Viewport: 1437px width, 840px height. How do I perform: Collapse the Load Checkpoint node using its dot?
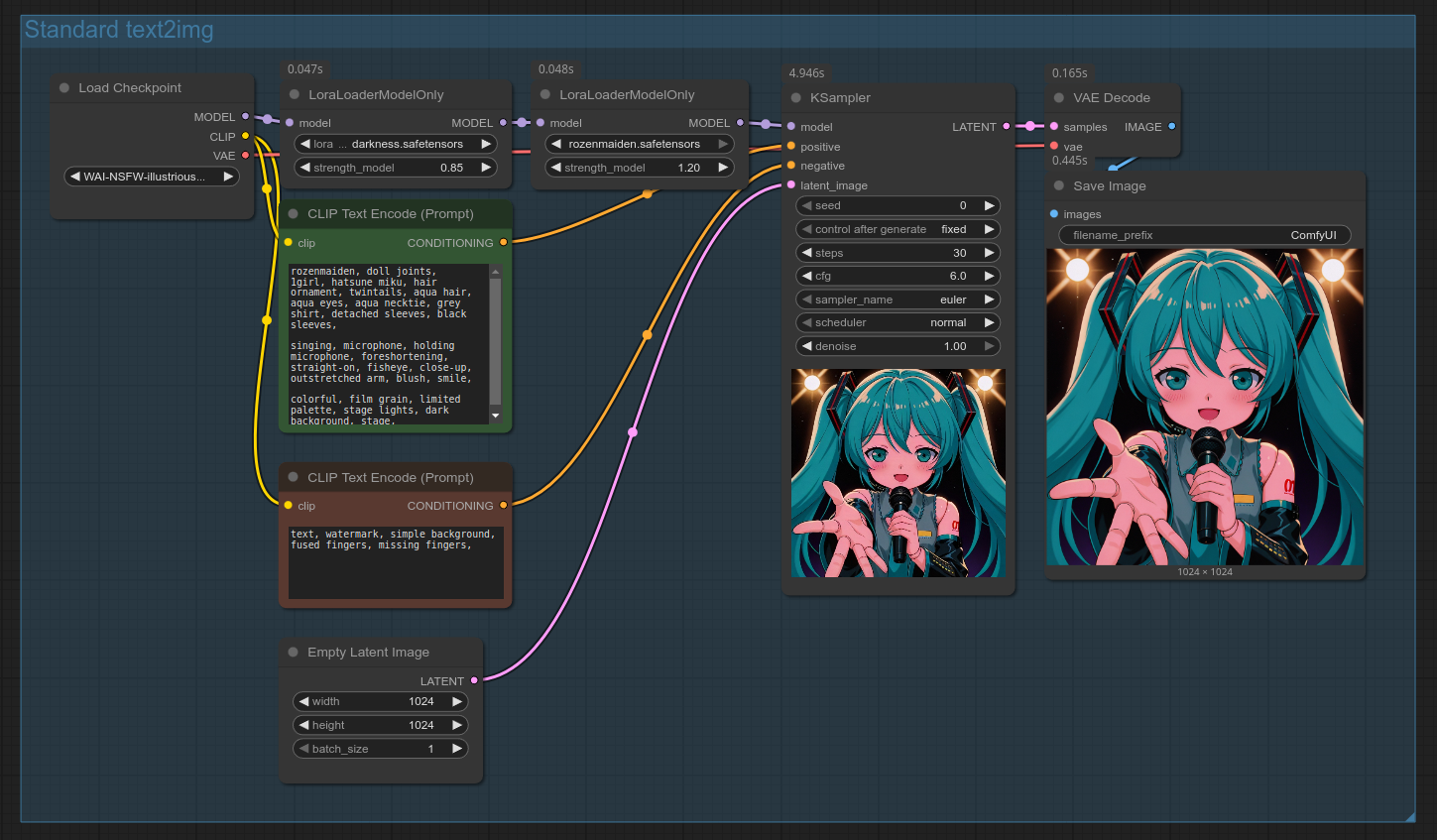pyautogui.click(x=64, y=88)
